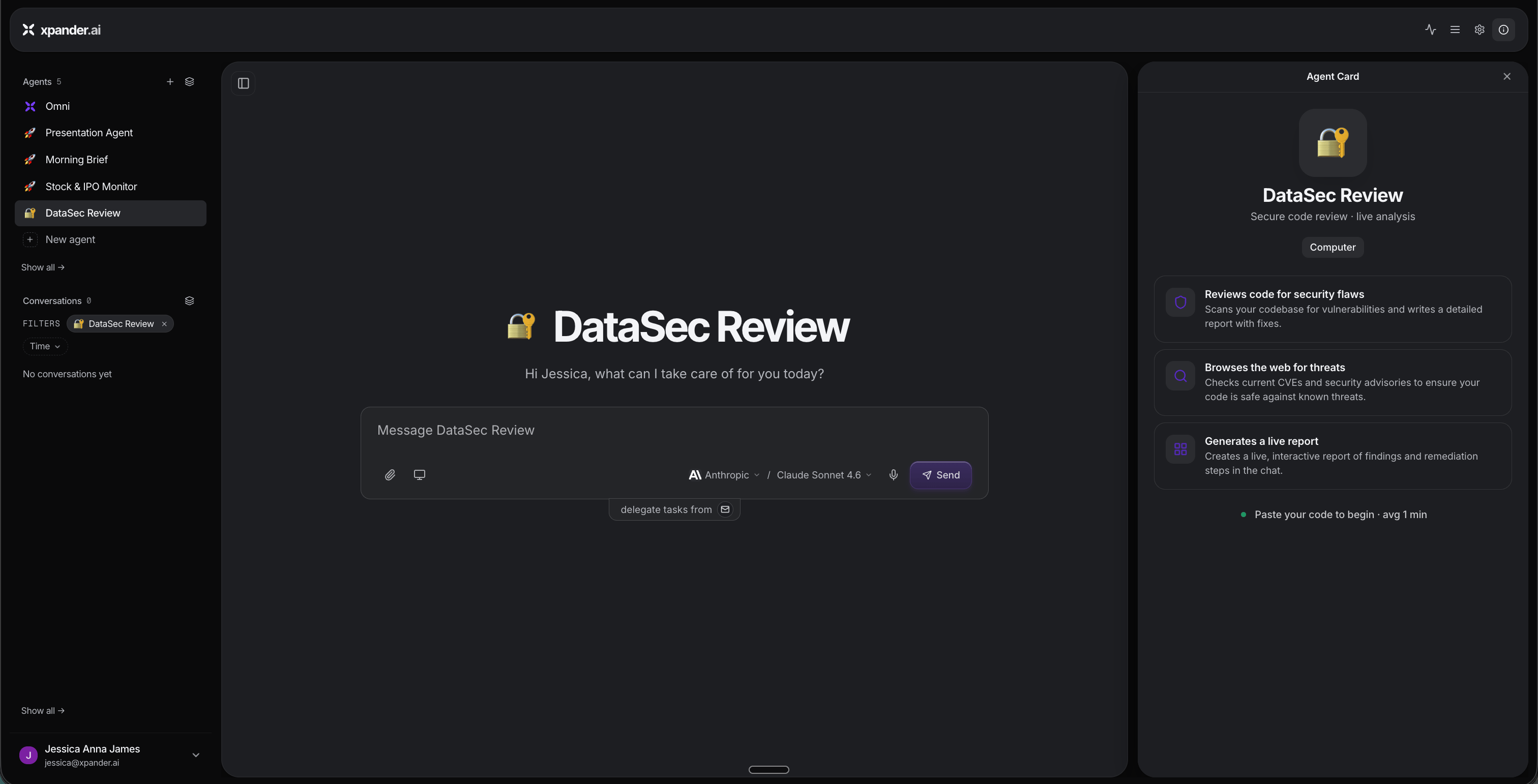Click the layers icon beside Conversations
This screenshot has height=784, width=1538.
coord(189,300)
